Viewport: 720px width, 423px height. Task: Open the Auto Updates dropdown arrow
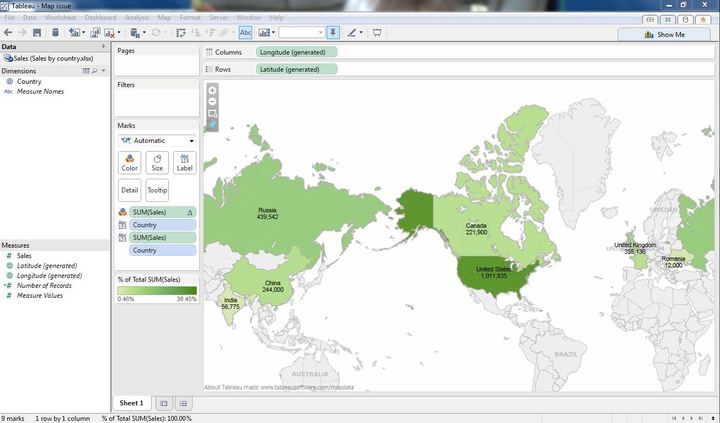pyautogui.click(x=144, y=33)
